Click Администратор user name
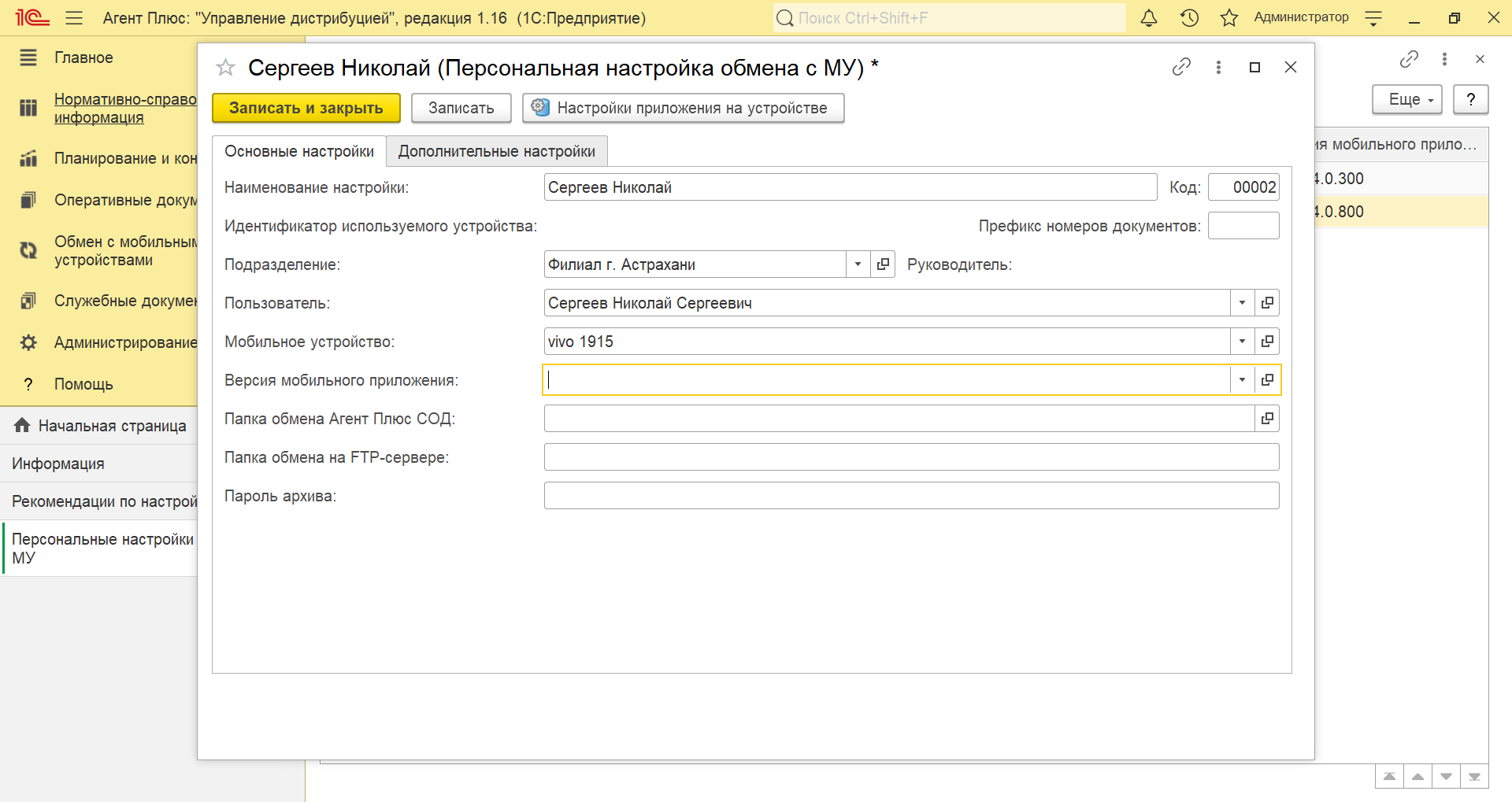Viewport: 1512px width, 802px height. click(x=1301, y=17)
